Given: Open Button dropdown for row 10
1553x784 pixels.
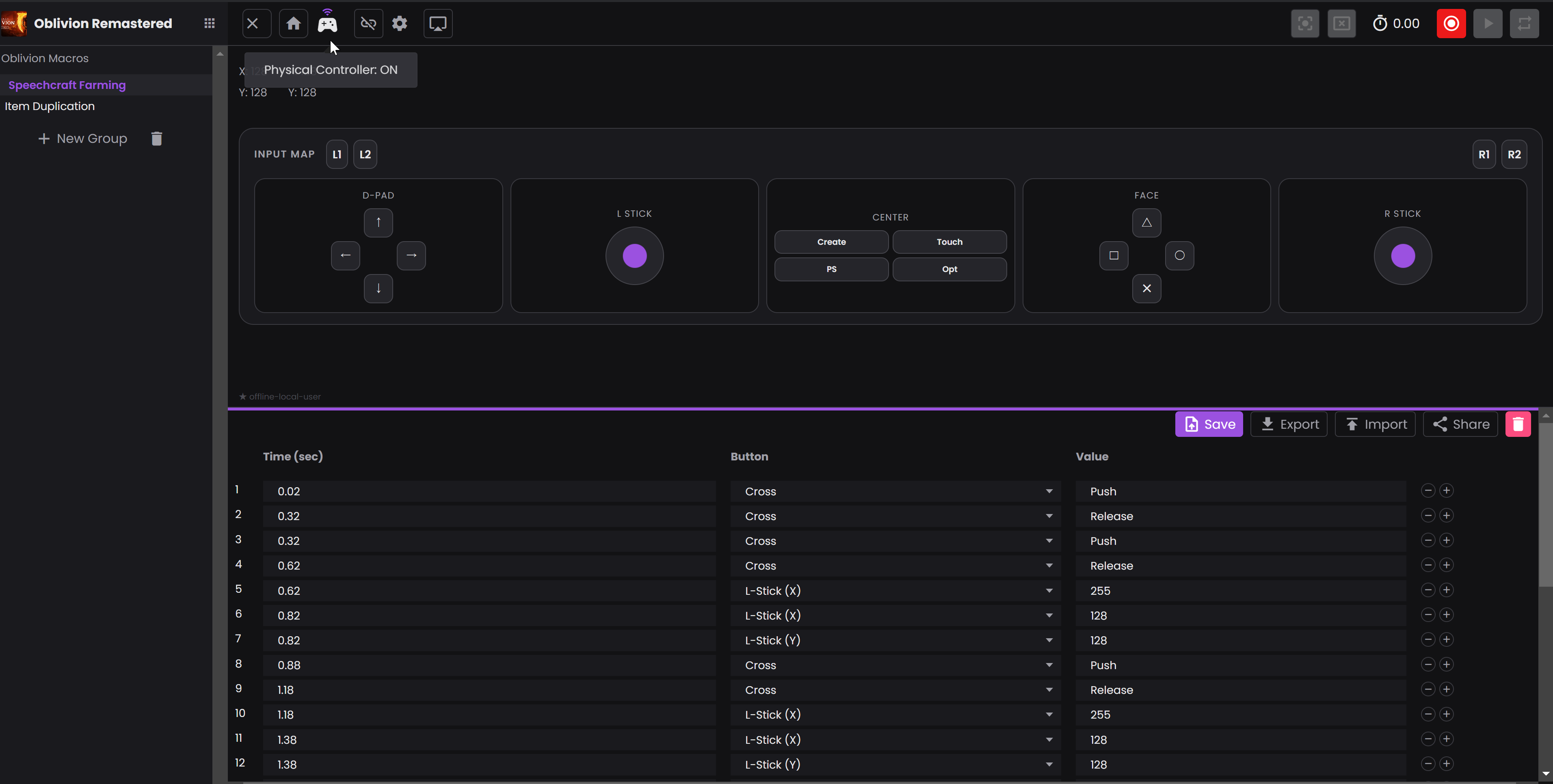Looking at the screenshot, I should [x=895, y=715].
